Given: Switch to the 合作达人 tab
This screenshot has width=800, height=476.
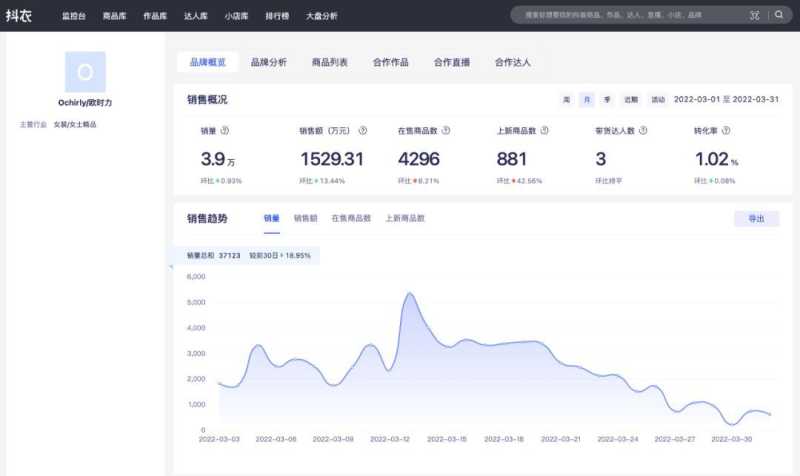Looking at the screenshot, I should pyautogui.click(x=513, y=62).
